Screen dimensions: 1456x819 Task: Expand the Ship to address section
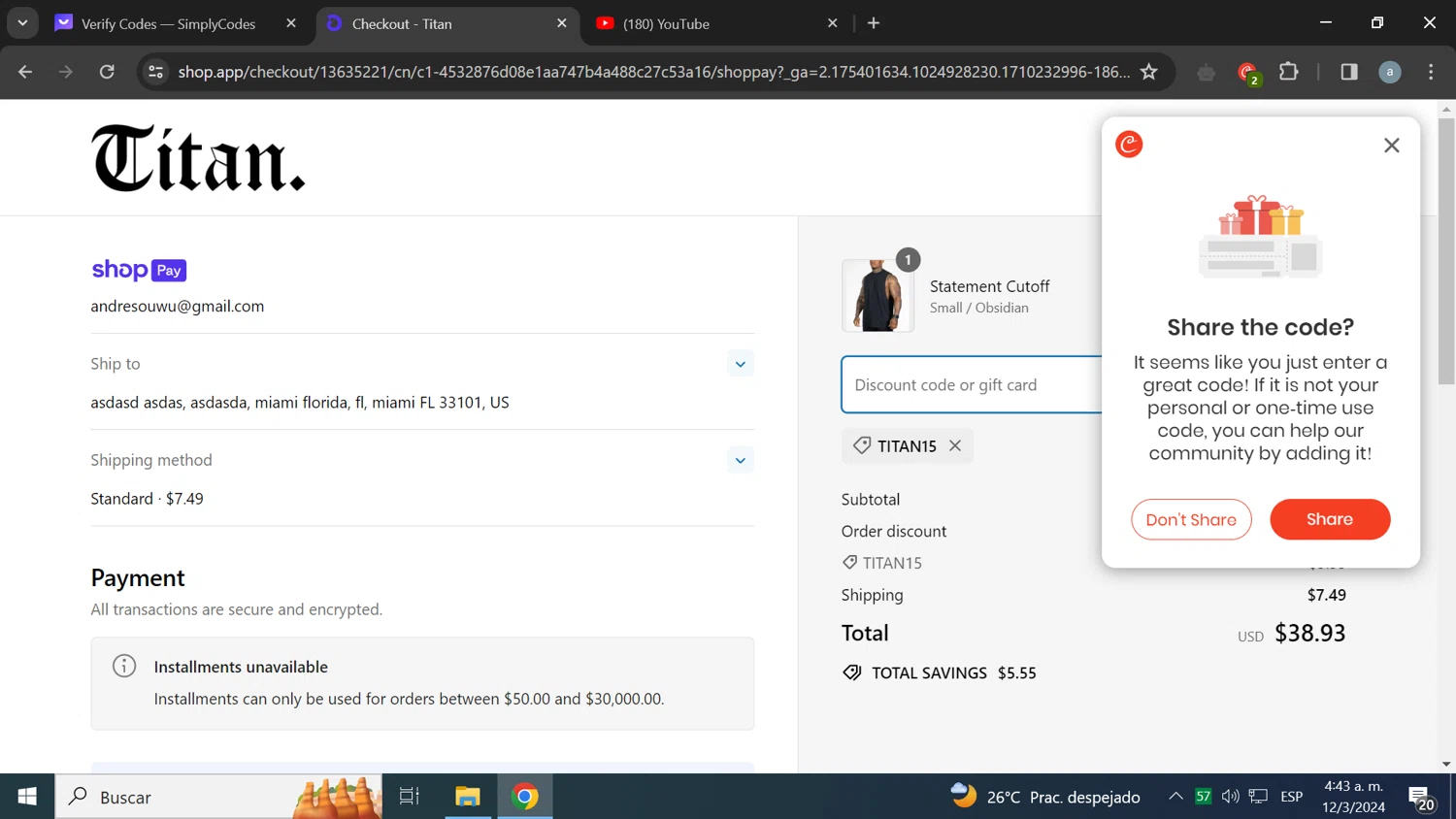[741, 364]
